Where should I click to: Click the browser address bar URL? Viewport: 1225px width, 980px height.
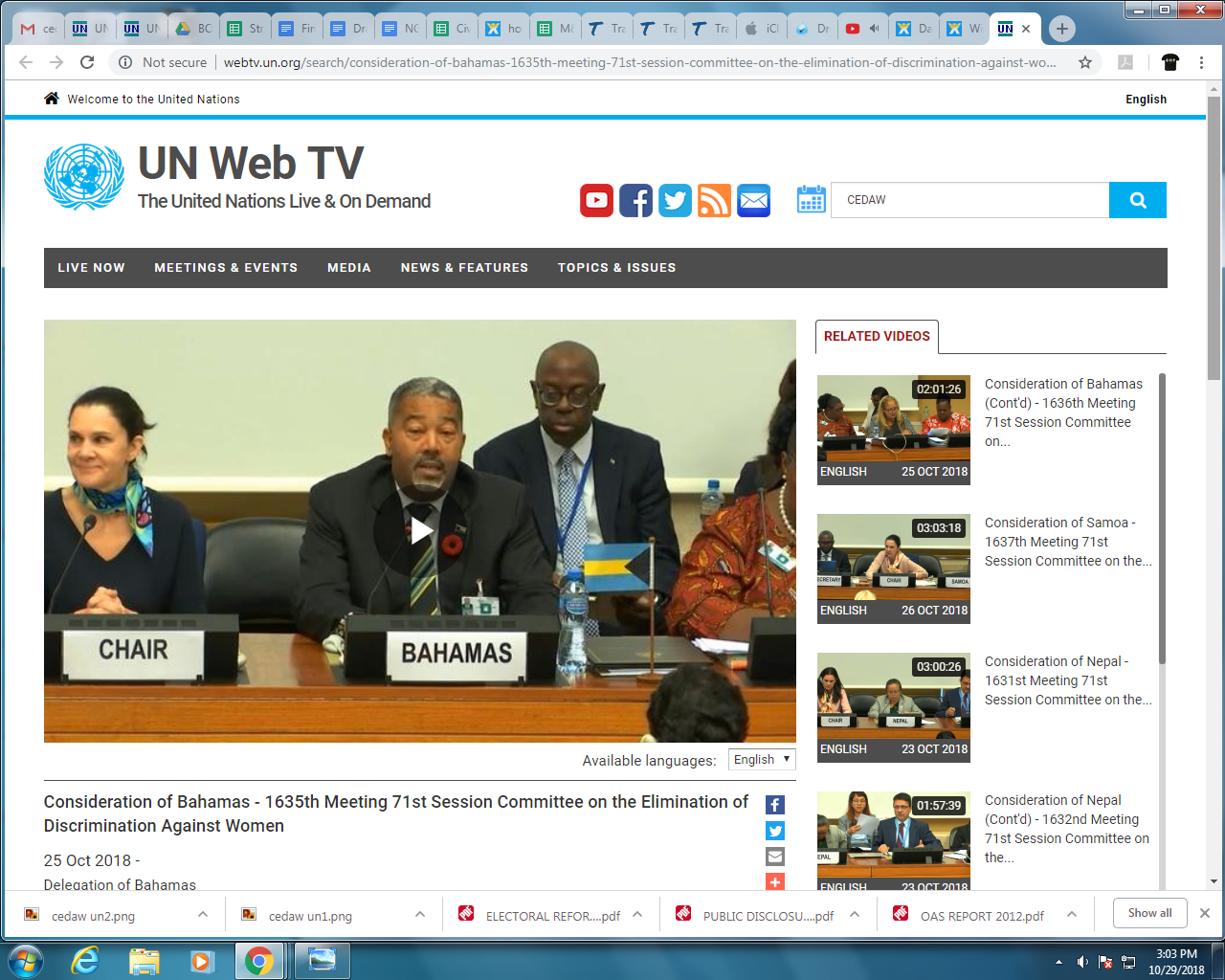coord(639,62)
